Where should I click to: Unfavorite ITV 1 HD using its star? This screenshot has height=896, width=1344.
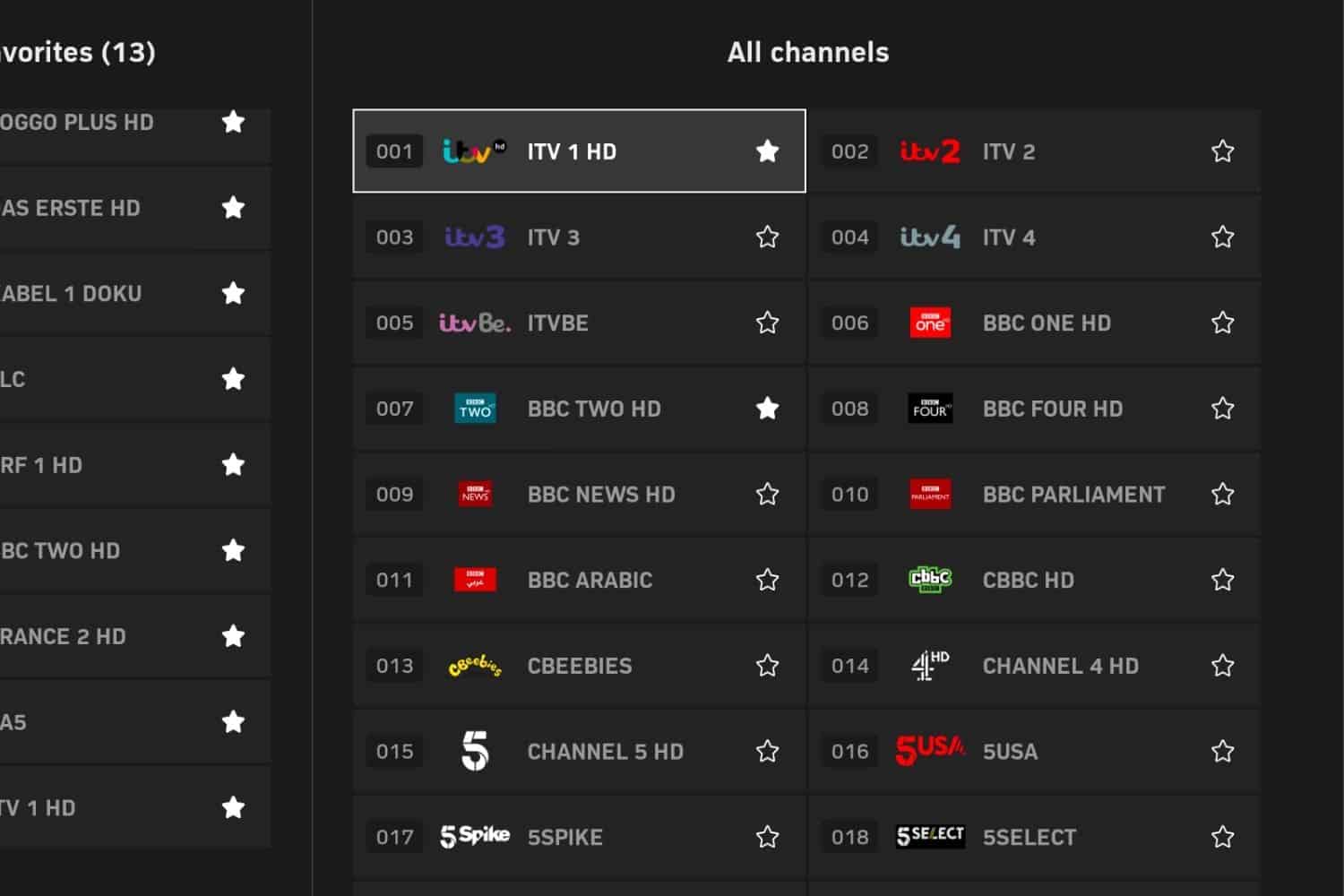(x=767, y=151)
